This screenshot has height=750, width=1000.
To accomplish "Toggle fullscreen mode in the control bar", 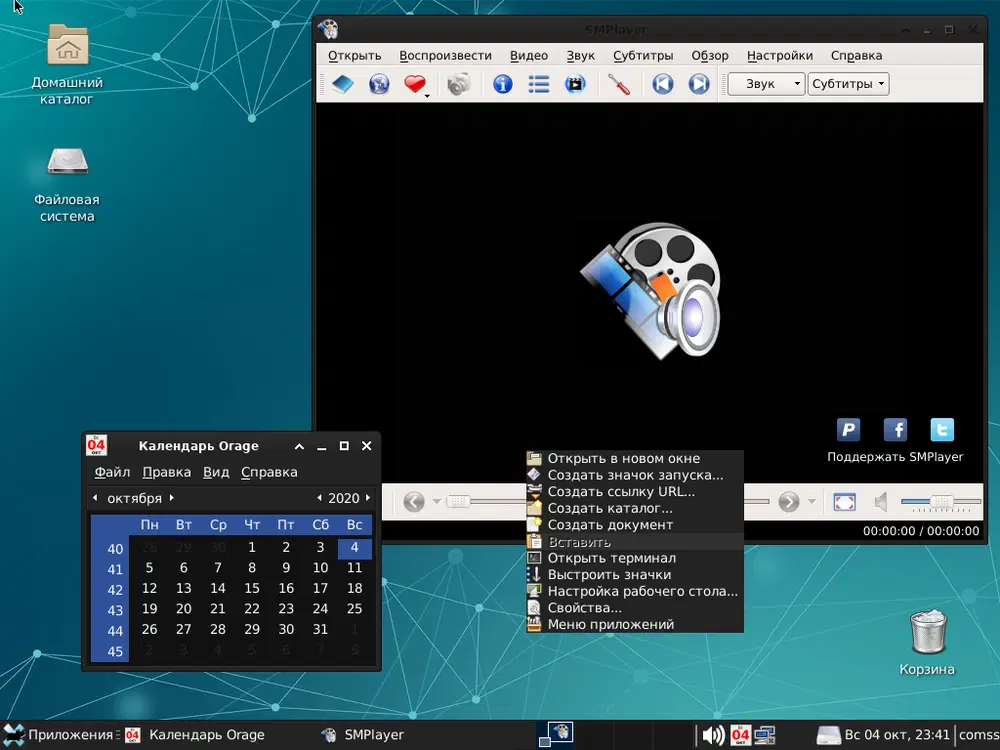I will point(844,502).
